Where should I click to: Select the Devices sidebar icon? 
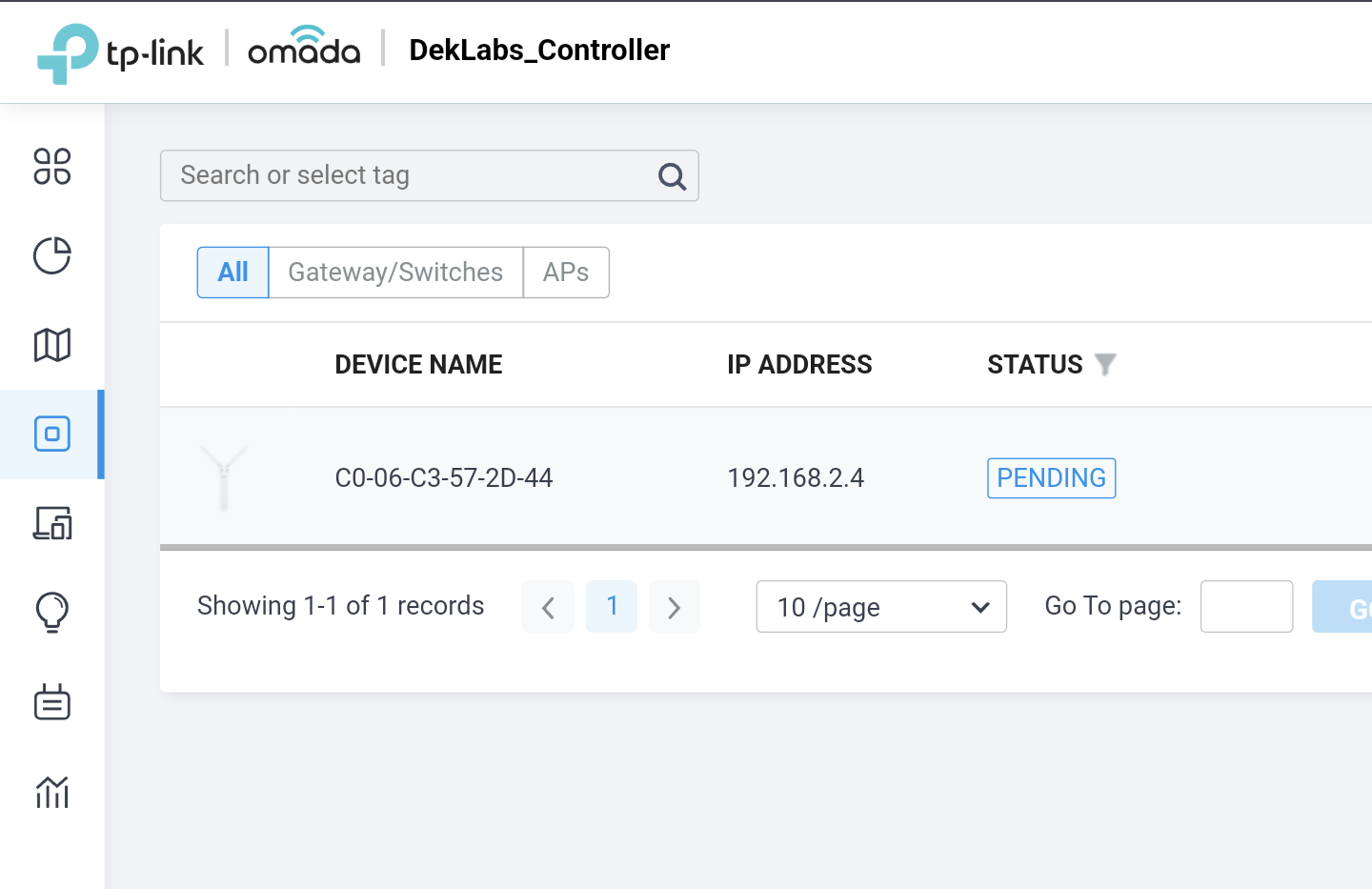(52, 434)
